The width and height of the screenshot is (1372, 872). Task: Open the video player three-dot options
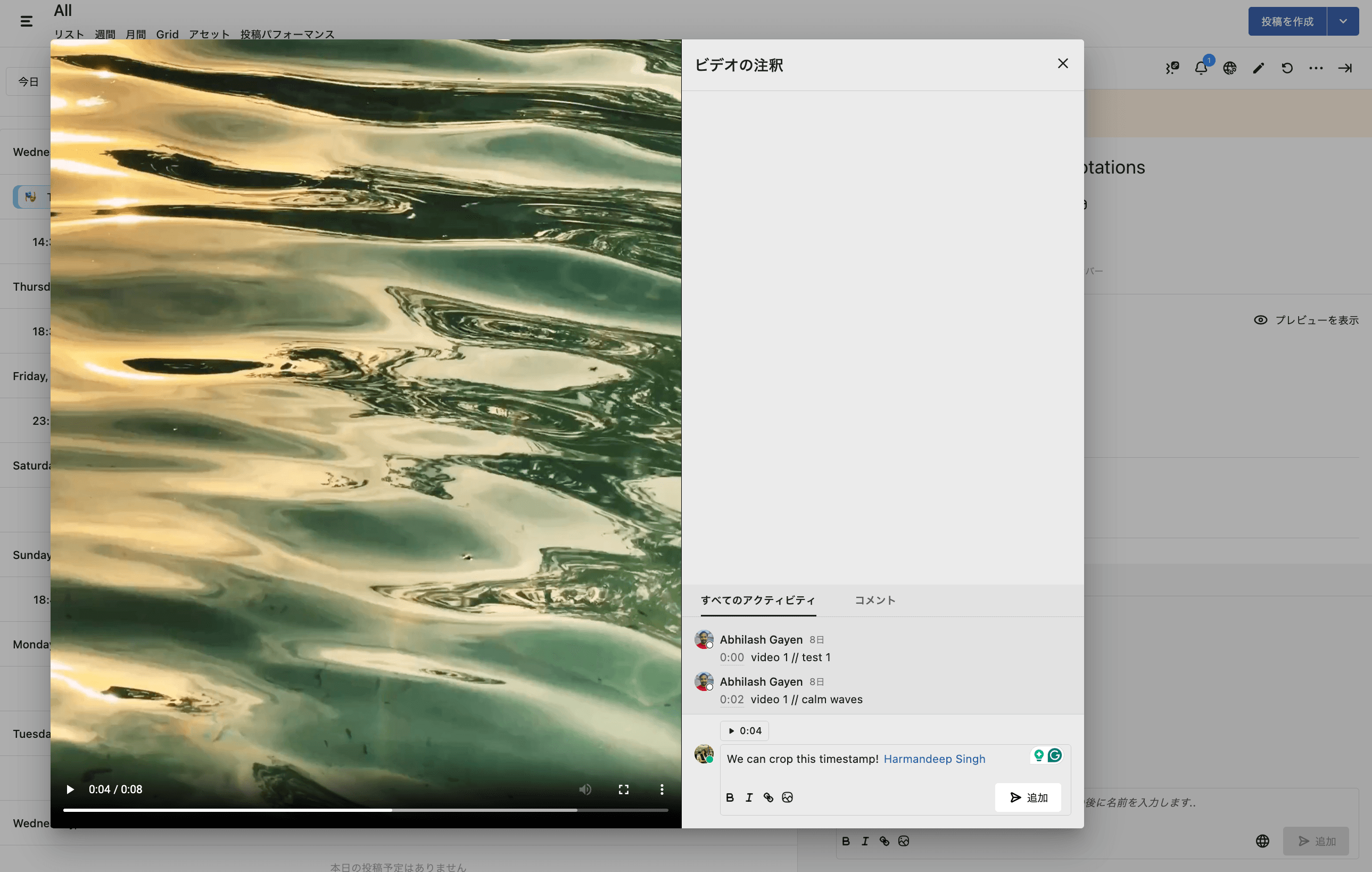662,789
